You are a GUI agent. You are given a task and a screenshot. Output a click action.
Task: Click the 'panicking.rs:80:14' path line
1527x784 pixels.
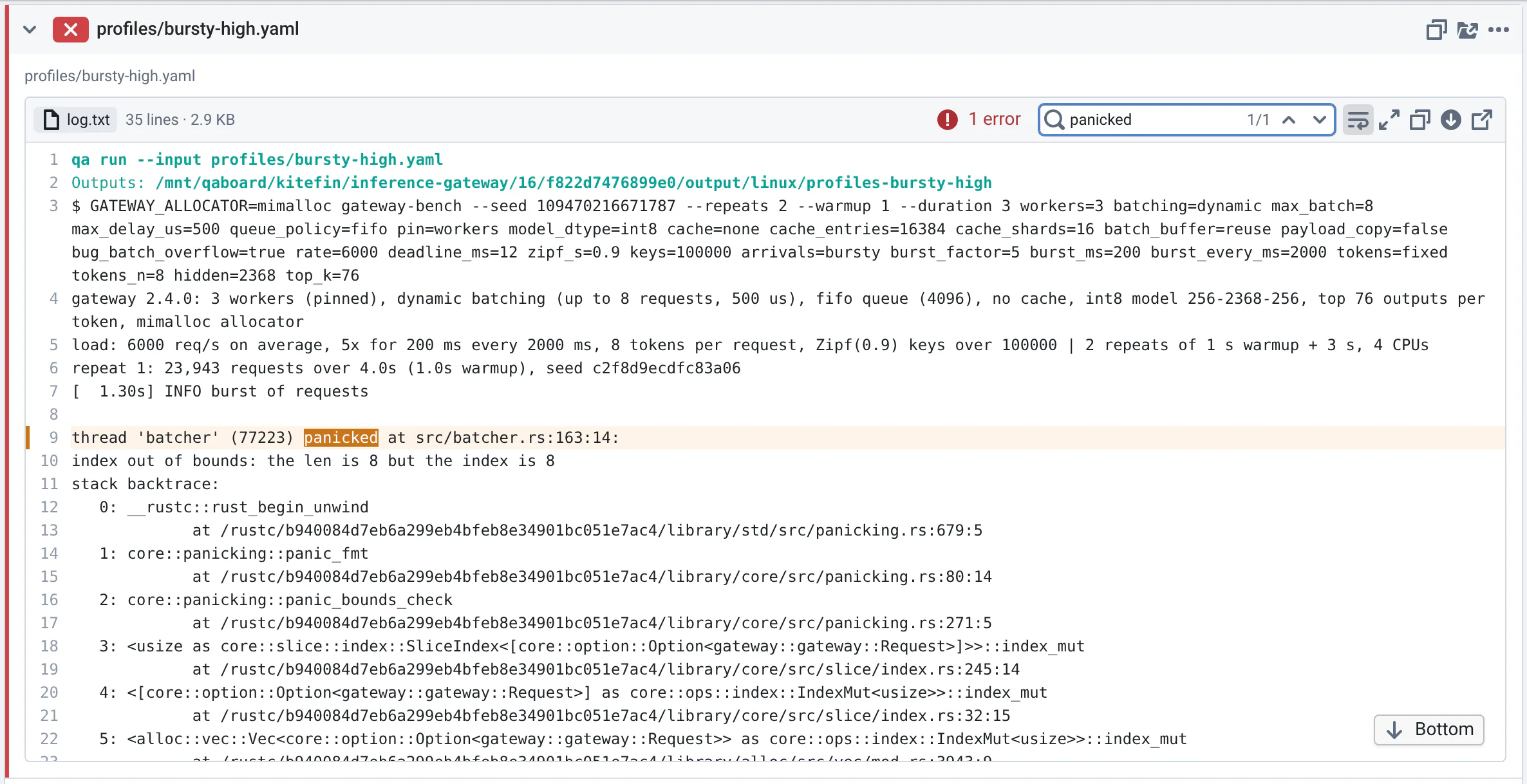(592, 577)
